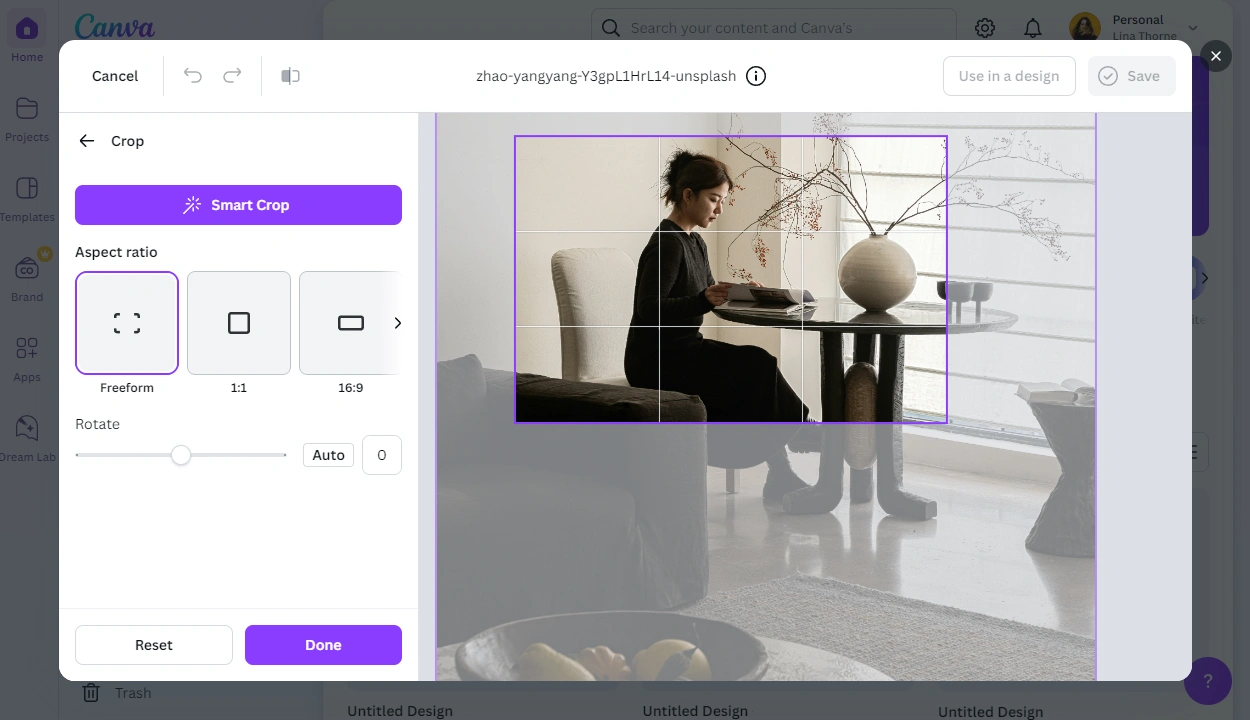Click the Smart Crop button
This screenshot has height=720, width=1250.
tap(238, 205)
